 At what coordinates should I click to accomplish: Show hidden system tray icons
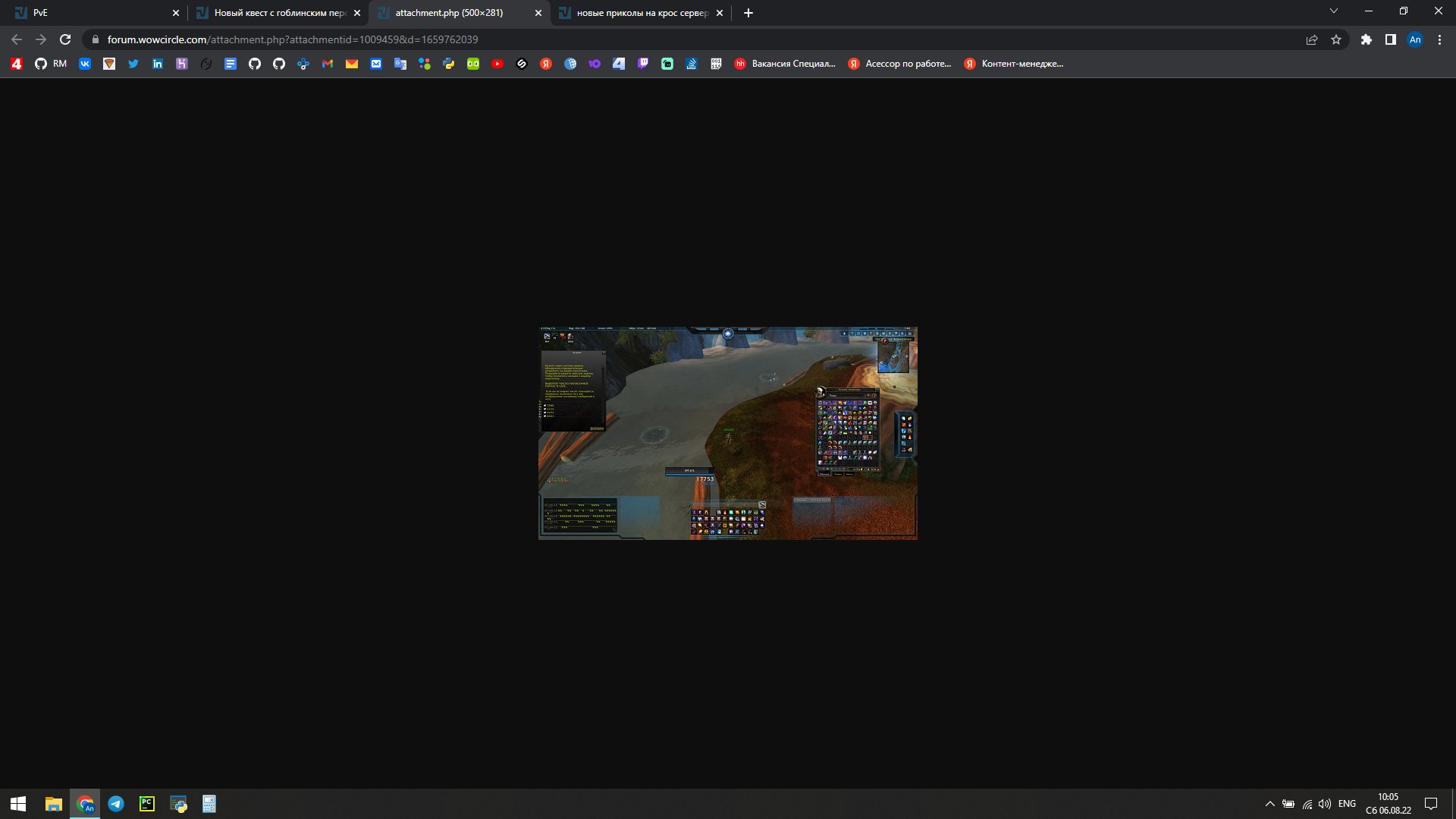(1270, 804)
